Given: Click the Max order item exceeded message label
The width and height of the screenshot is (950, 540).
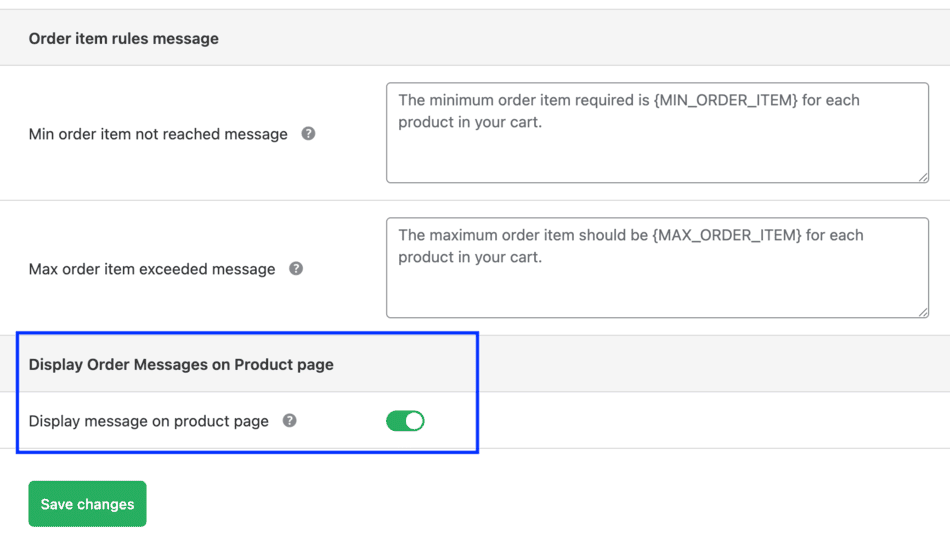Looking at the screenshot, I should (152, 269).
